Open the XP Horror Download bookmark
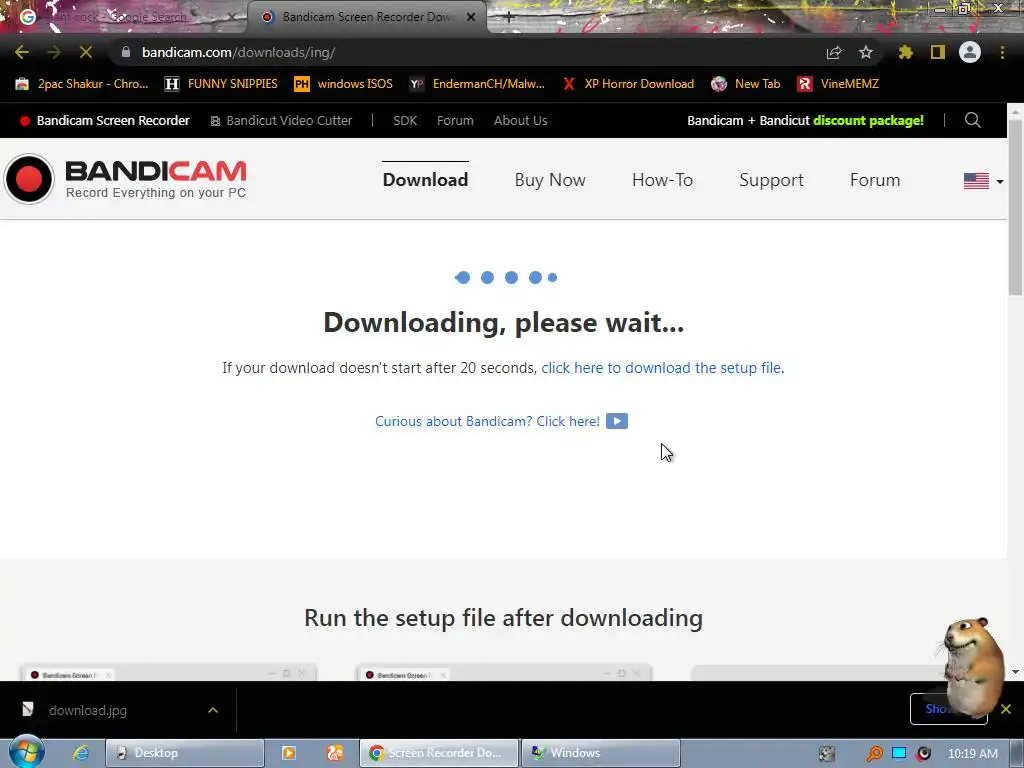1024x768 pixels. point(628,84)
